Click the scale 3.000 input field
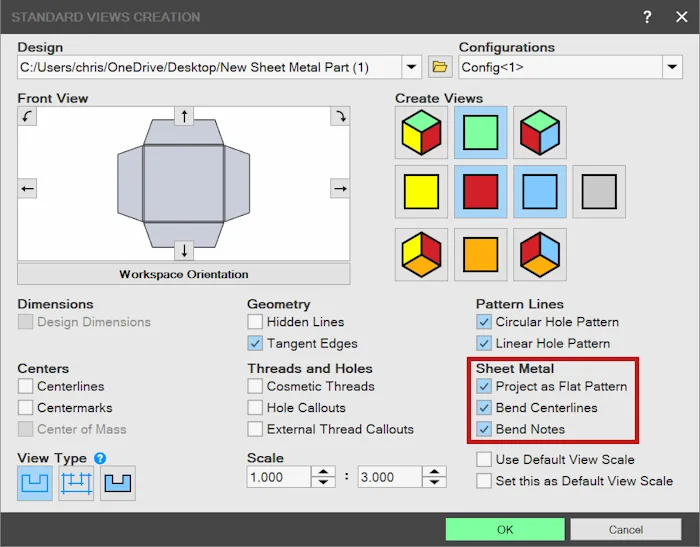This screenshot has height=547, width=700. pyautogui.click(x=390, y=477)
